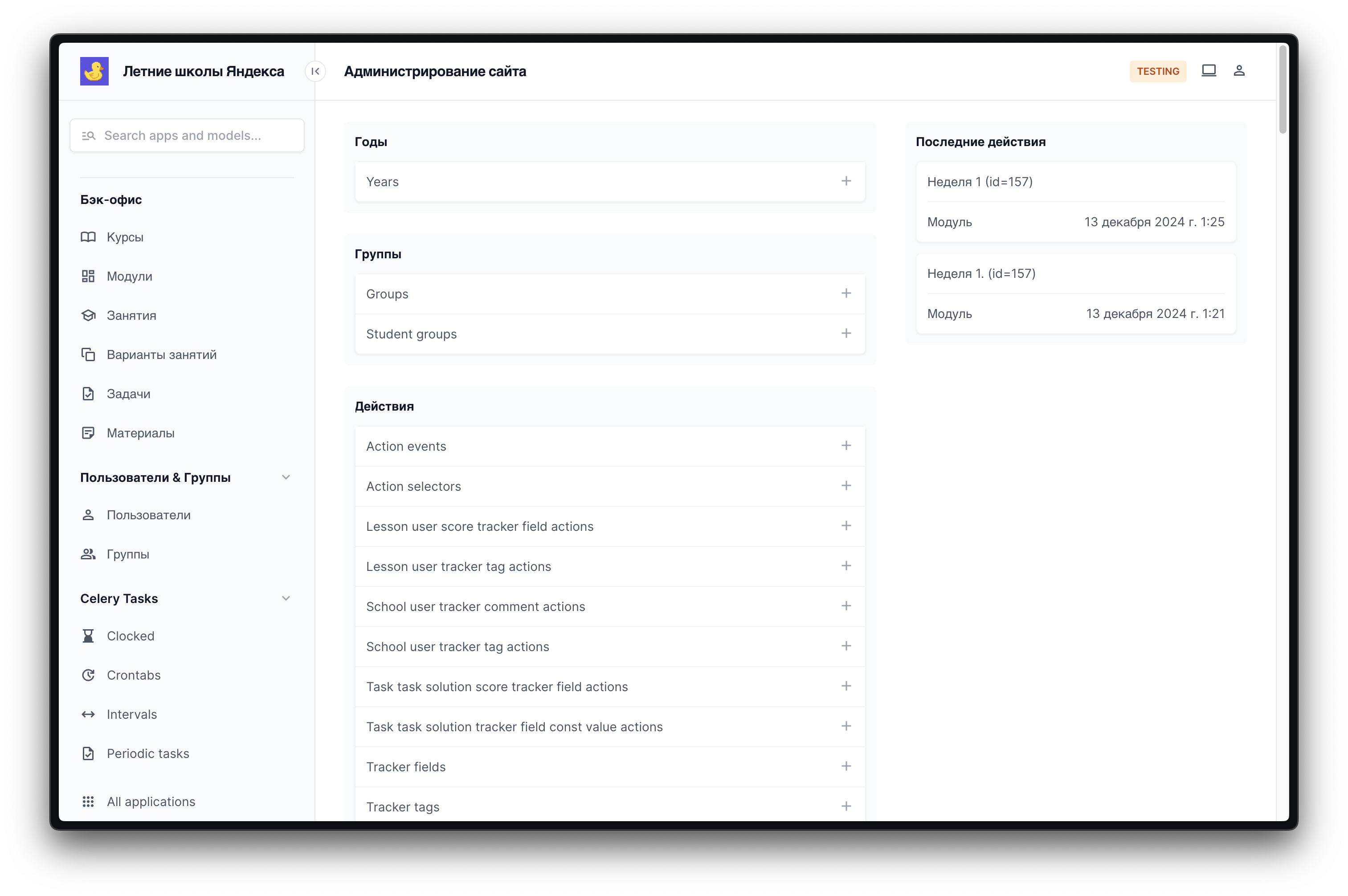The width and height of the screenshot is (1348, 896).
Task: Click the person icon beside Пользователи
Action: coord(88,515)
